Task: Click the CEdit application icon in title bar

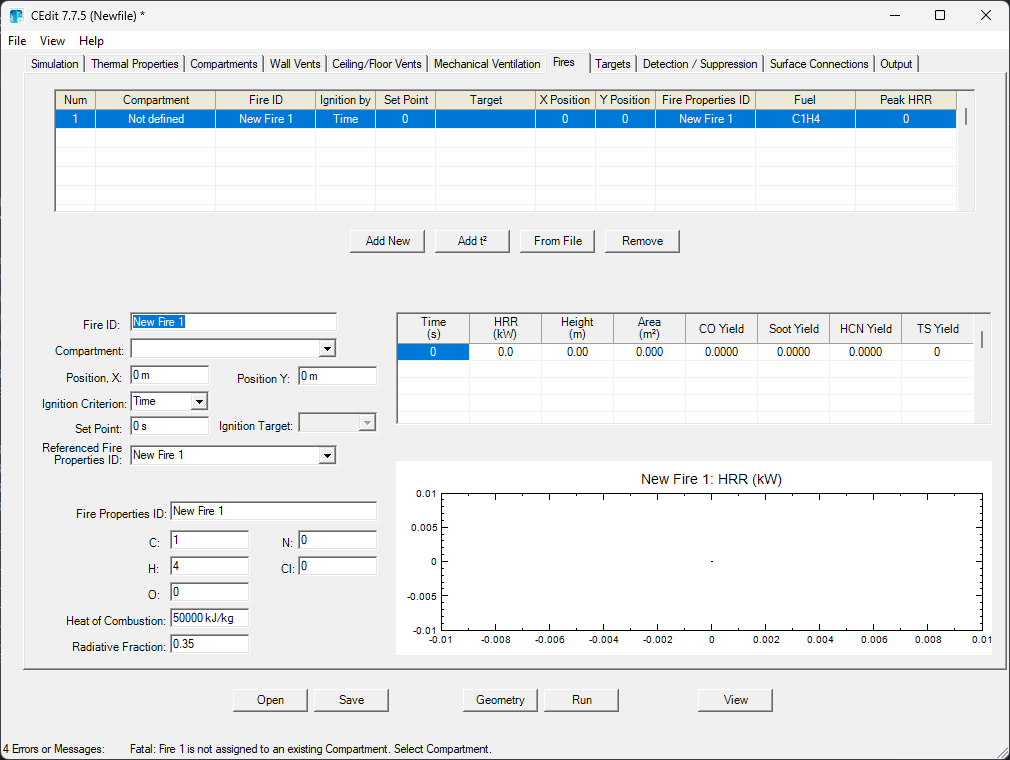Action: click(x=16, y=16)
